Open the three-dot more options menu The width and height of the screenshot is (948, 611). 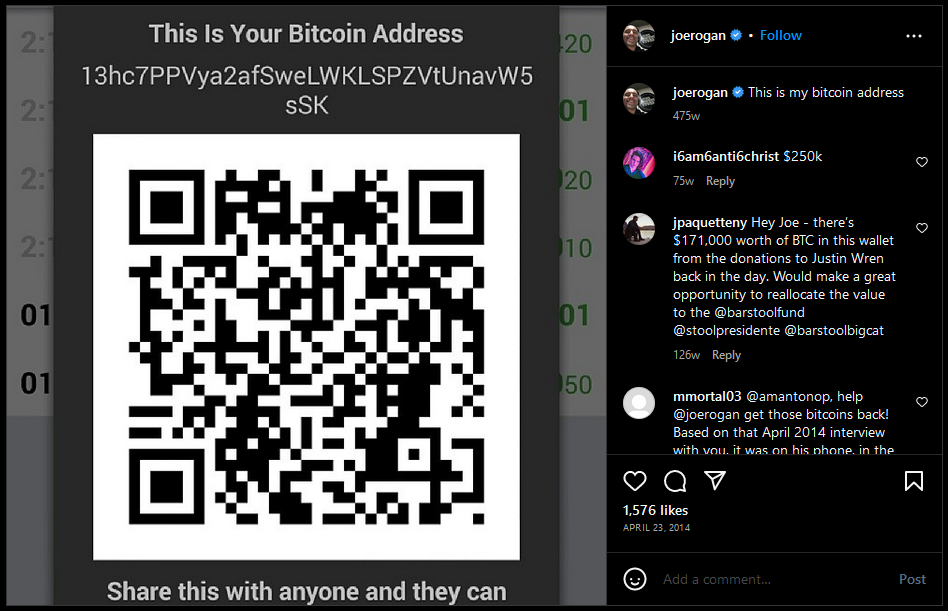pyautogui.click(x=914, y=36)
